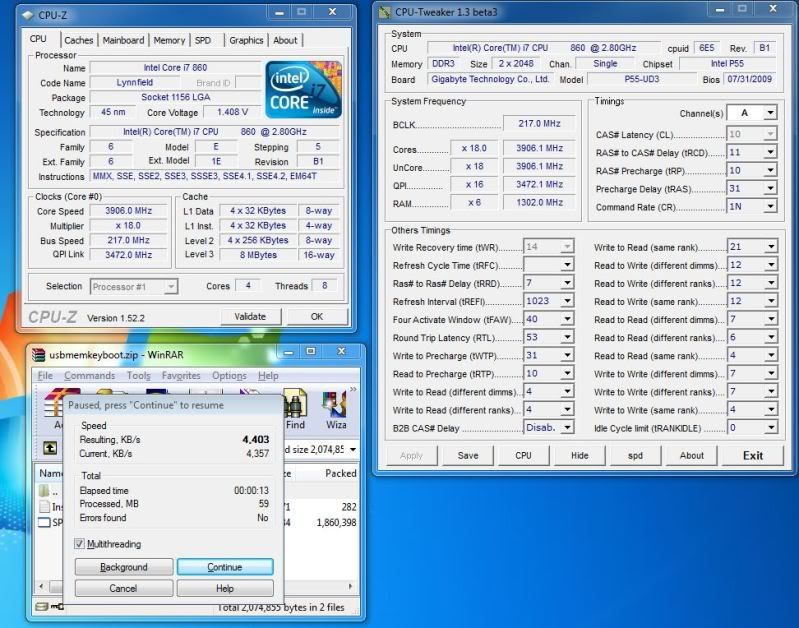Click the packed size value 1,860,398

coord(336,522)
